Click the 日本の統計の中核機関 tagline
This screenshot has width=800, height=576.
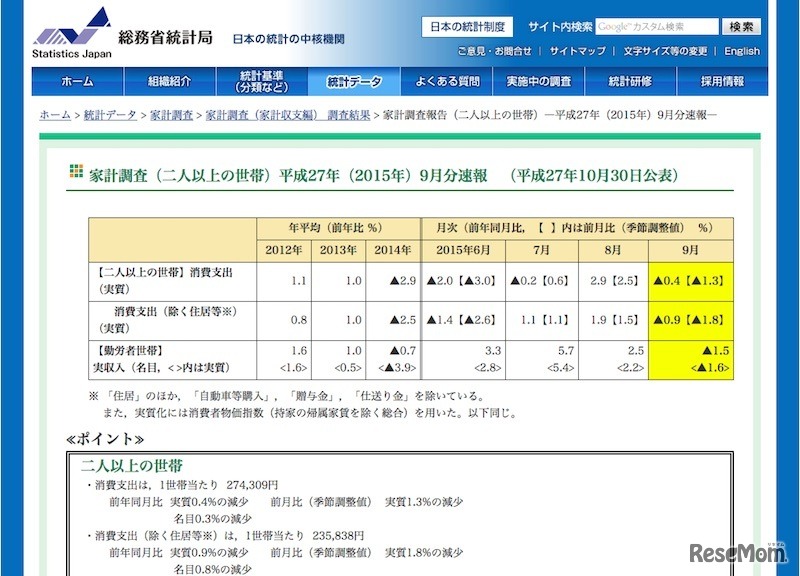coord(289,39)
